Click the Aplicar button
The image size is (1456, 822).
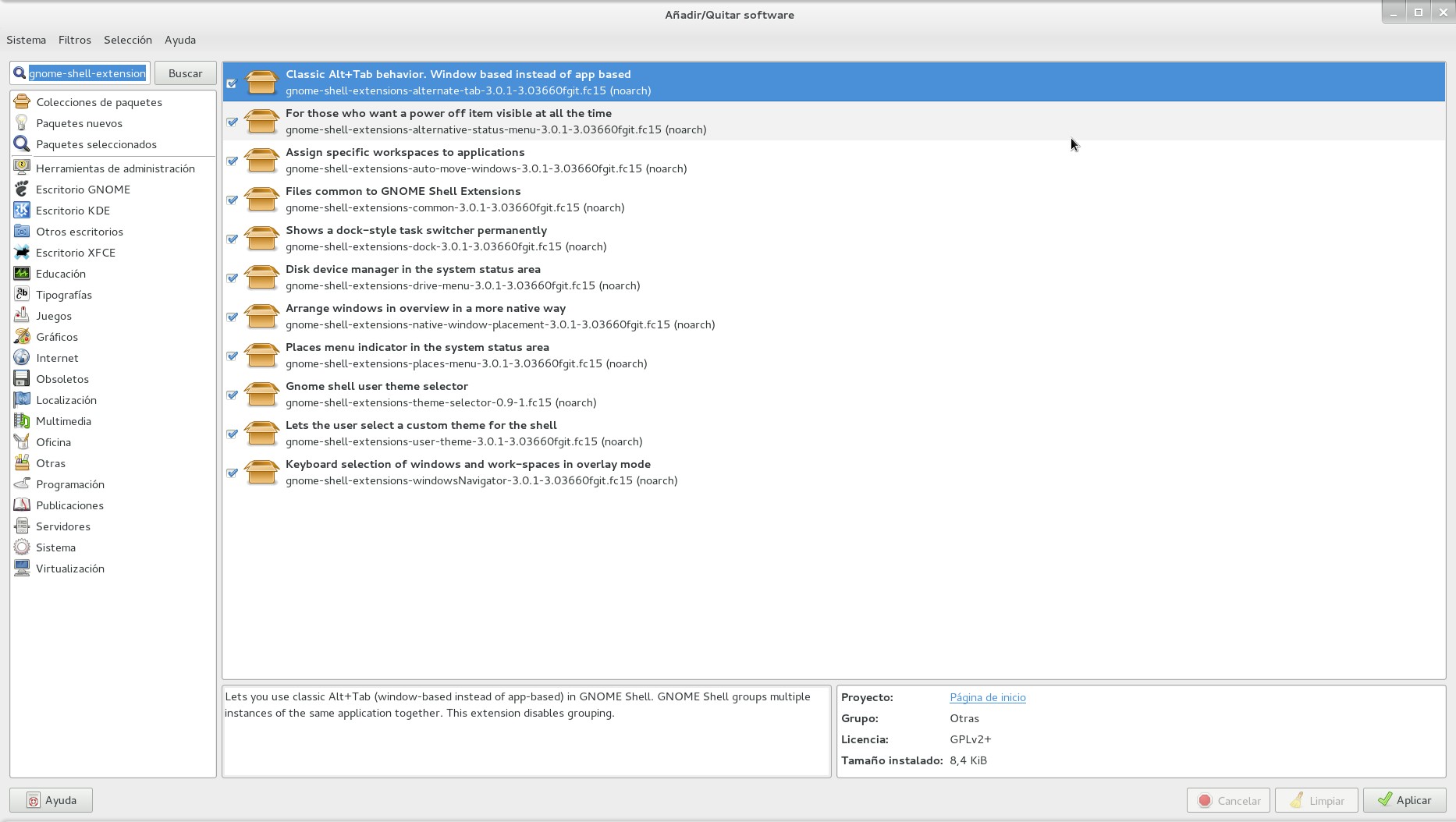pos(1405,800)
